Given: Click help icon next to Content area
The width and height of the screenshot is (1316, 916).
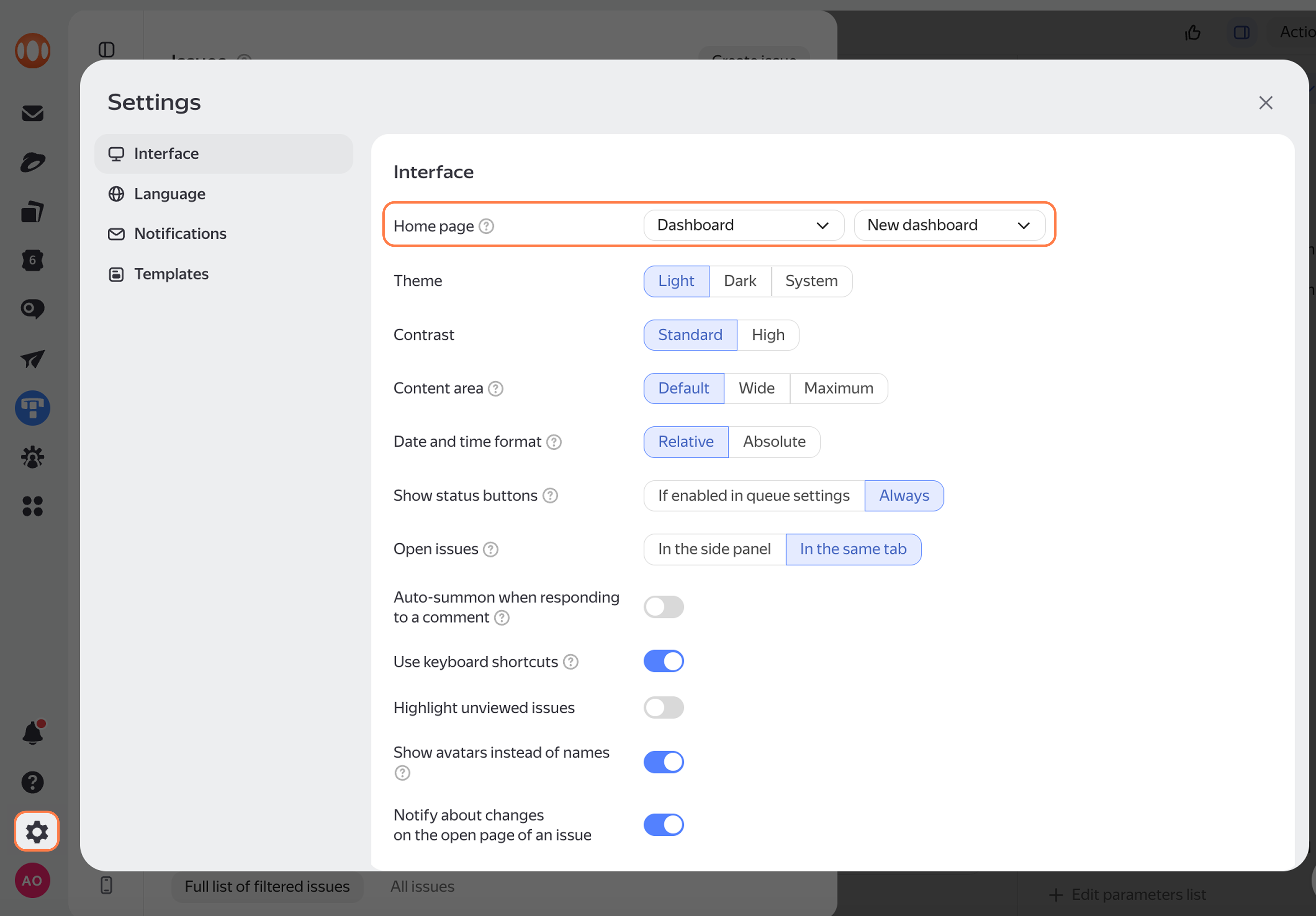Looking at the screenshot, I should coord(496,389).
